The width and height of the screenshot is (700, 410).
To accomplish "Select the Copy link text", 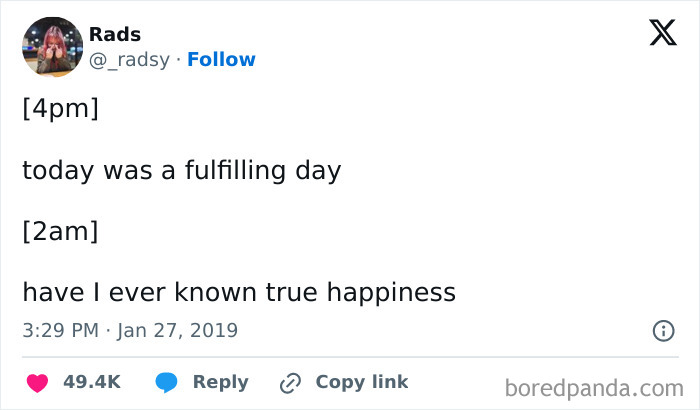I will pyautogui.click(x=362, y=382).
